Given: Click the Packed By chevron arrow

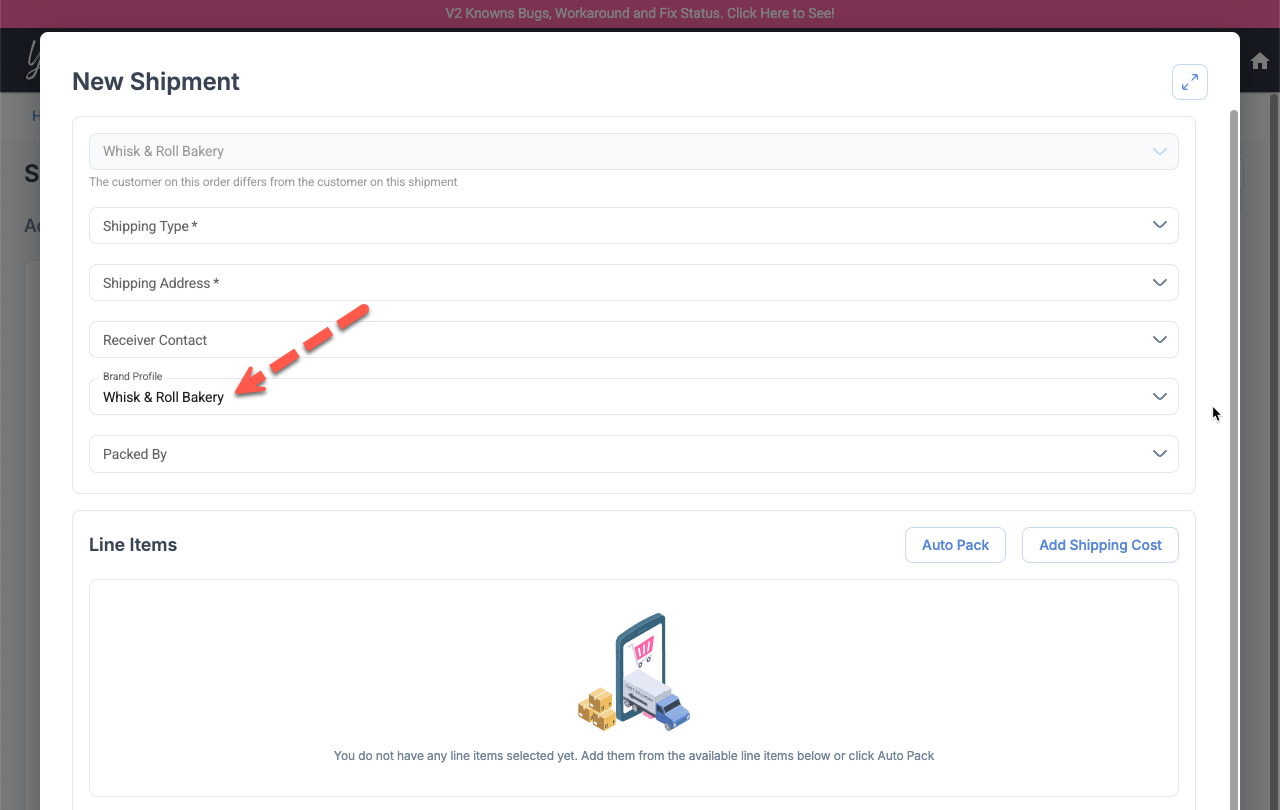Looking at the screenshot, I should (1159, 454).
